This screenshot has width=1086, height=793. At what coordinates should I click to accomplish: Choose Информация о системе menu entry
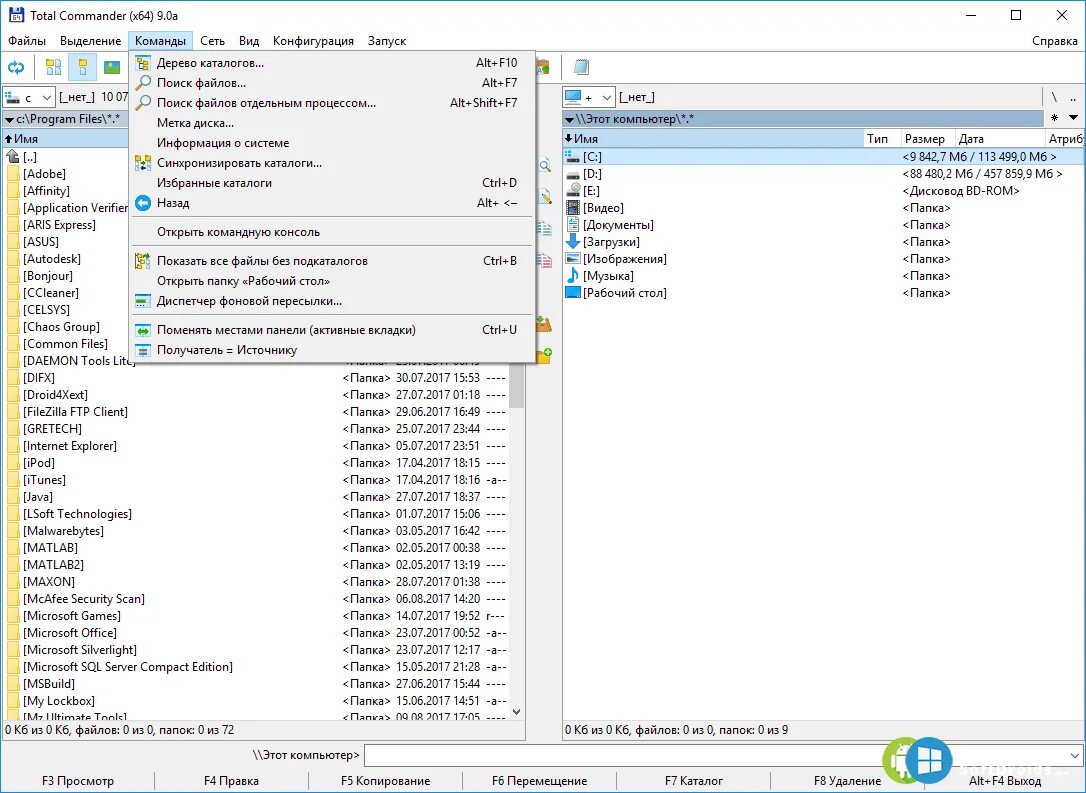pyautogui.click(x=332, y=143)
